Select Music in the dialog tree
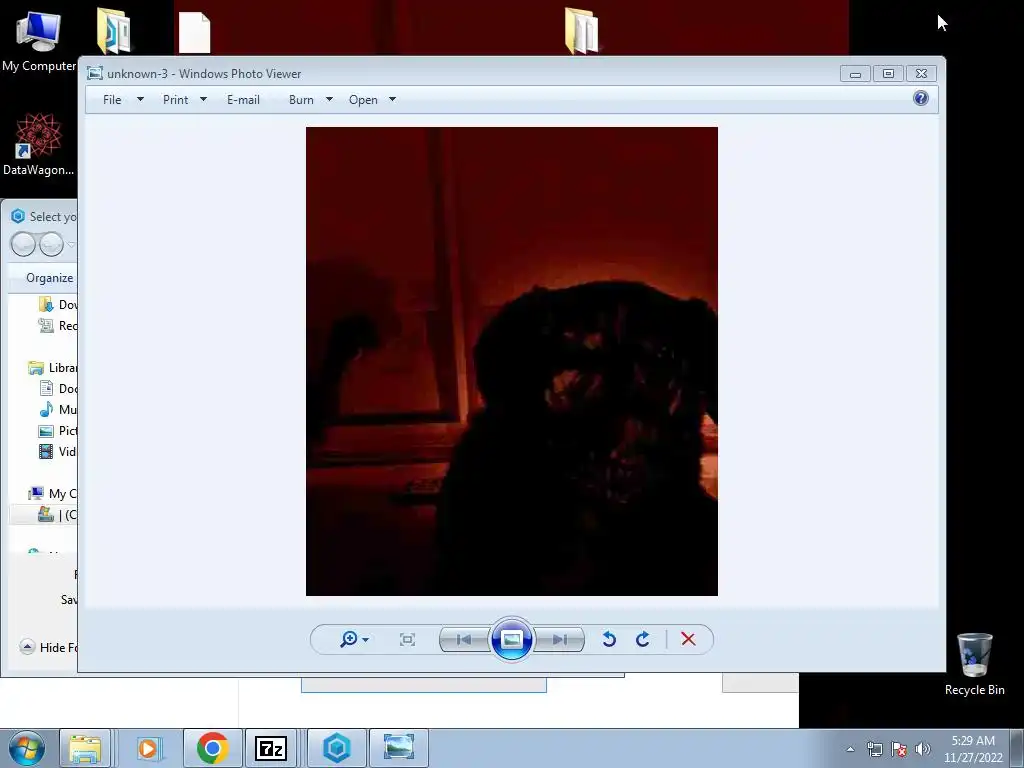The image size is (1024, 768). [x=58, y=409]
